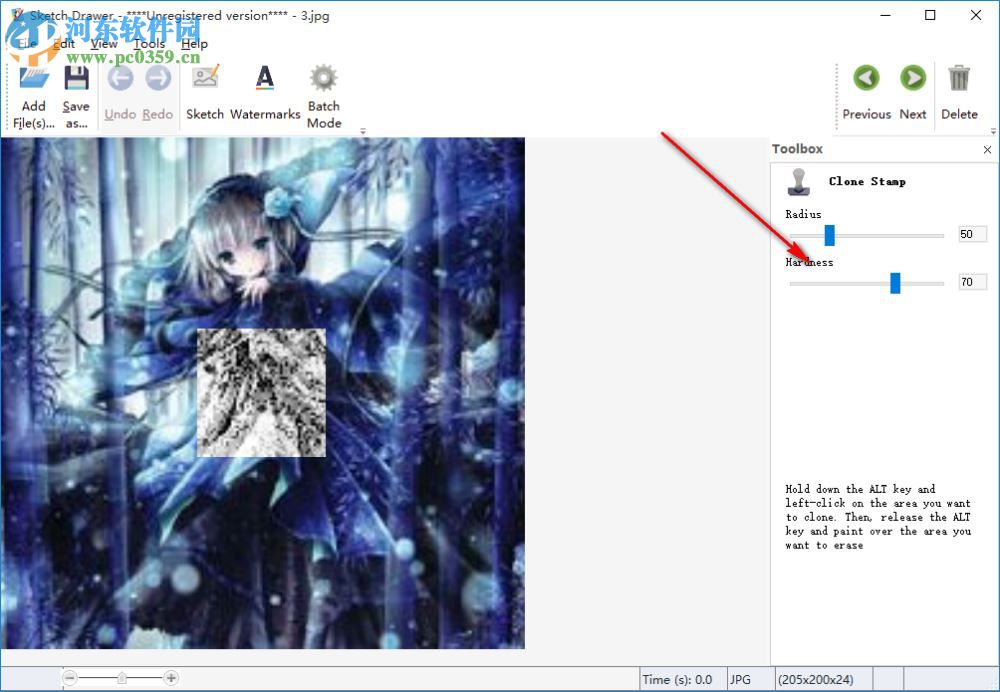Enter Batch Mode
The height and width of the screenshot is (692, 1000).
[x=323, y=88]
